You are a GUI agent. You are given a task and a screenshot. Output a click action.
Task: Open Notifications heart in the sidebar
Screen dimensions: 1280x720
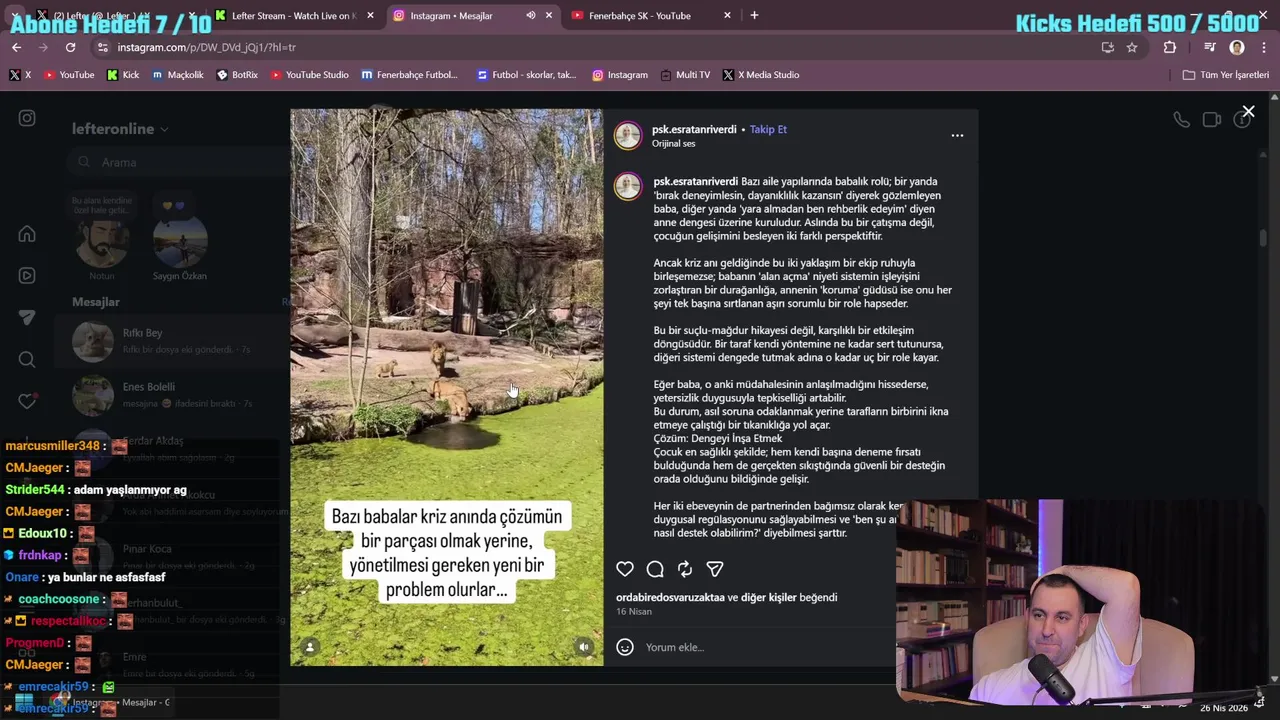27,401
